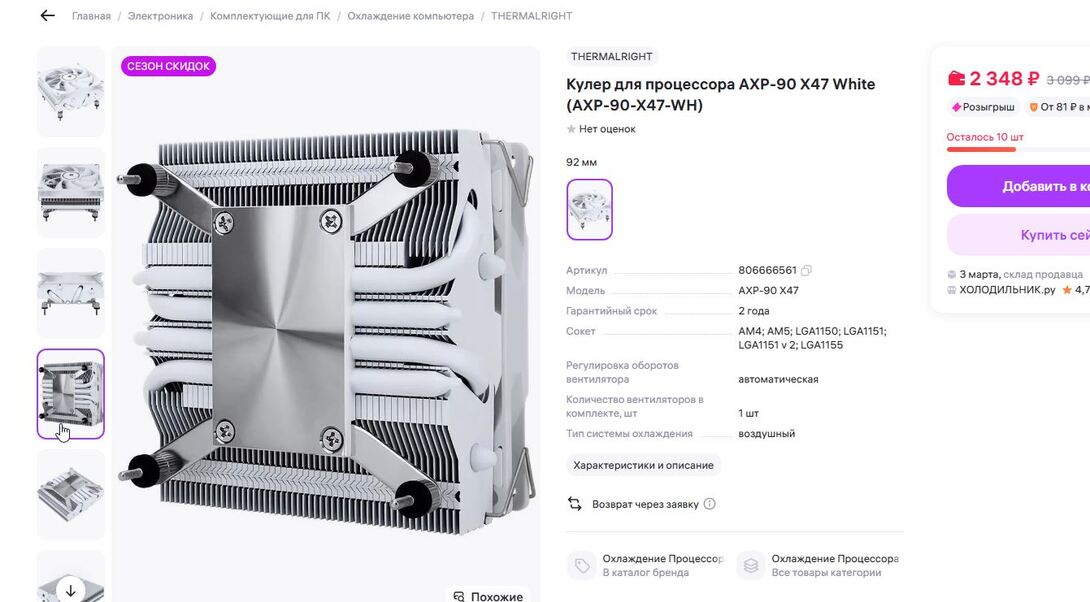Open the THERMALRIGHT brand tag
Image resolution: width=1090 pixels, height=602 pixels.
612,56
